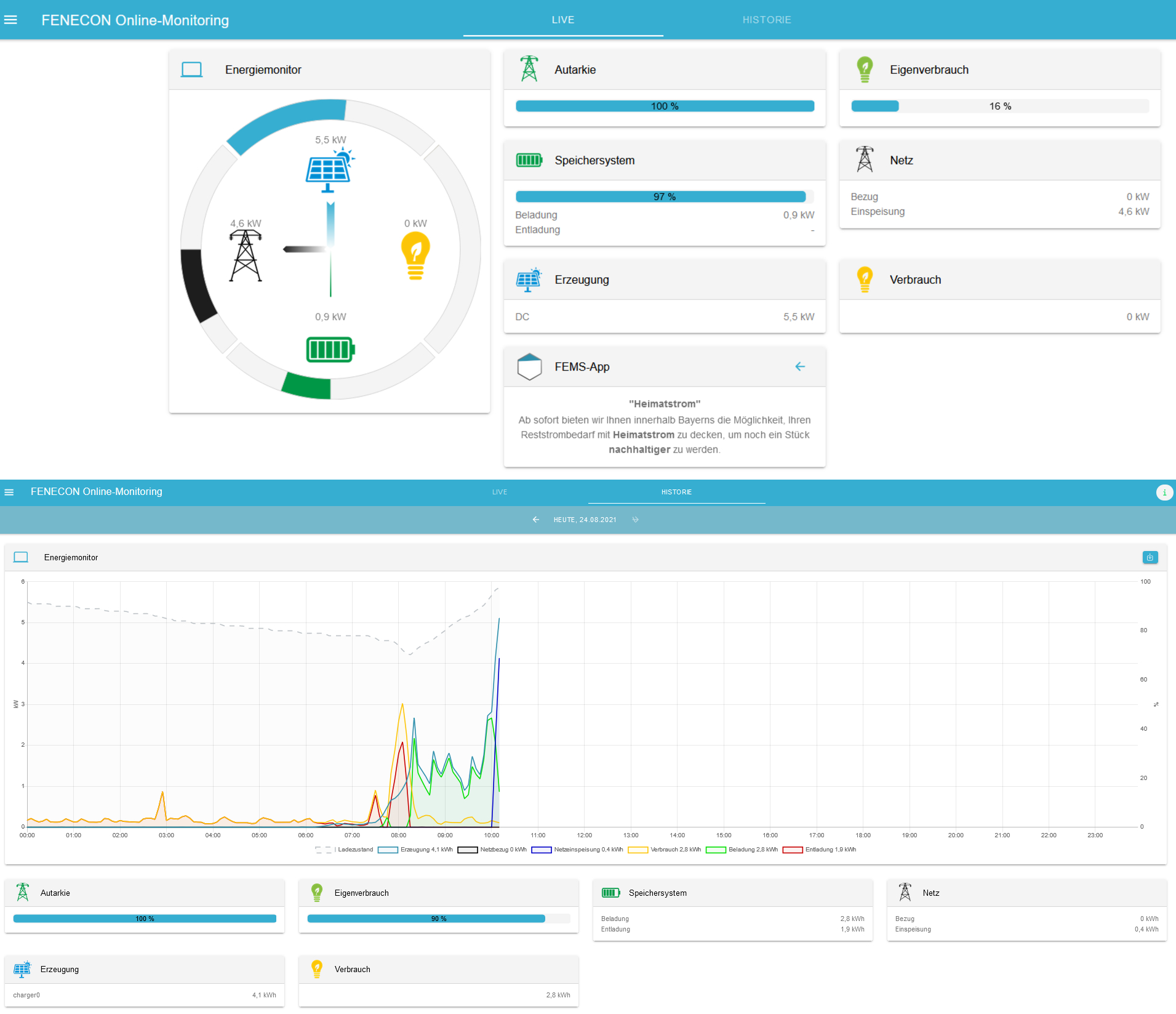Click yellow bulb icon on live Verbrauch card
The image size is (1176, 1014).
(x=865, y=280)
